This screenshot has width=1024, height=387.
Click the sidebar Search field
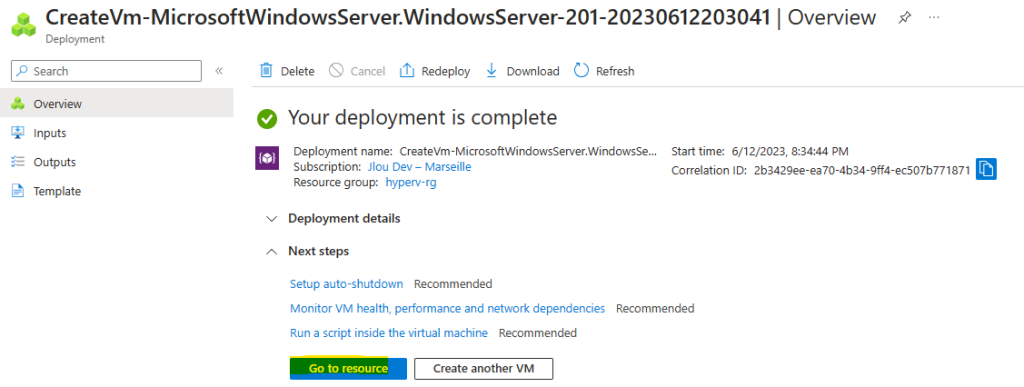[106, 70]
